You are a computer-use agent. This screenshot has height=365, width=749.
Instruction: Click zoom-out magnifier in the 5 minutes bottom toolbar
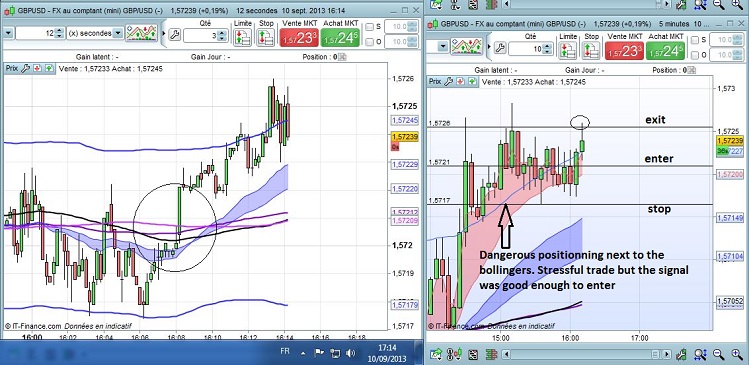point(718,354)
